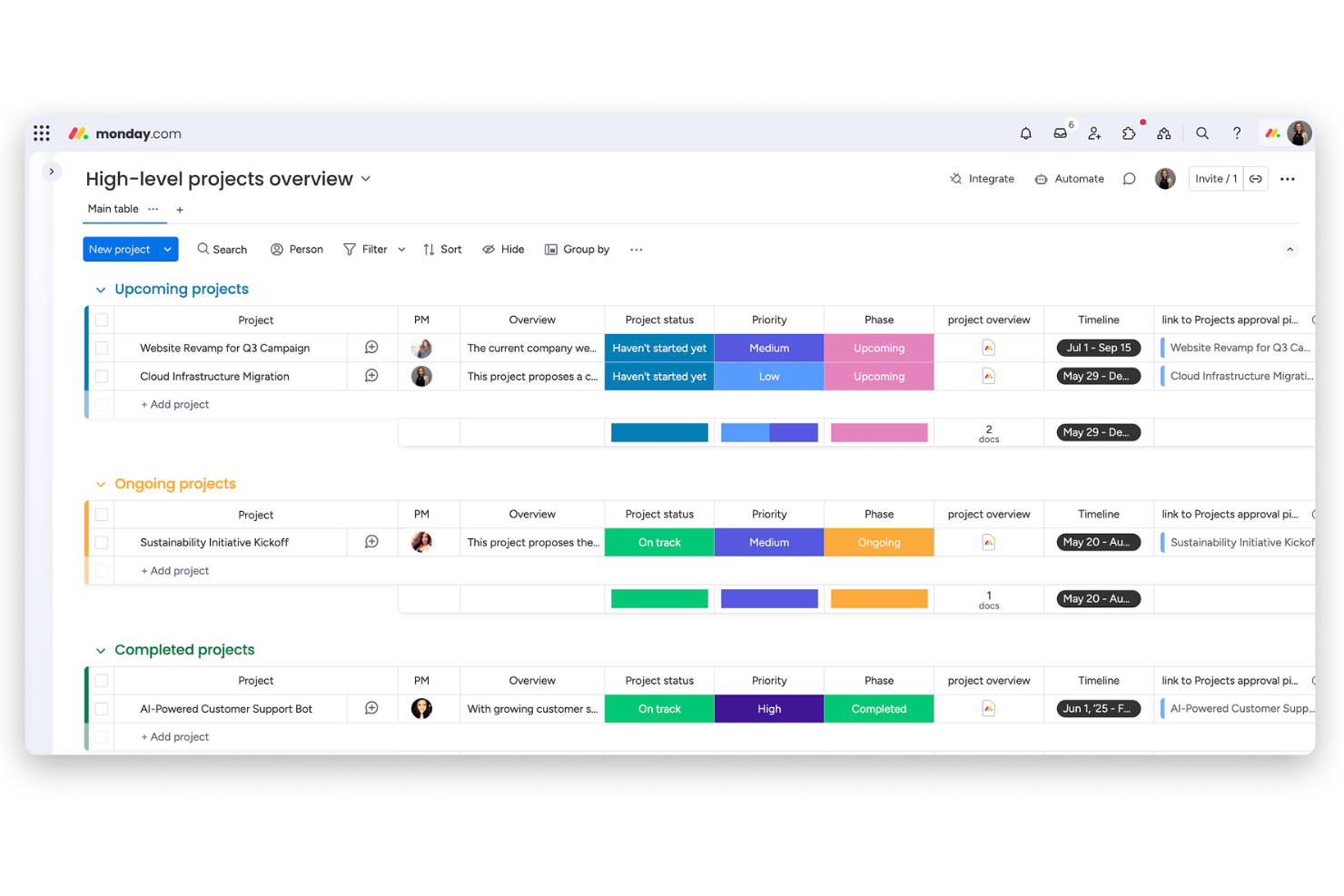Open the Filter dropdown chevron
1344x896 pixels.
[x=400, y=249]
